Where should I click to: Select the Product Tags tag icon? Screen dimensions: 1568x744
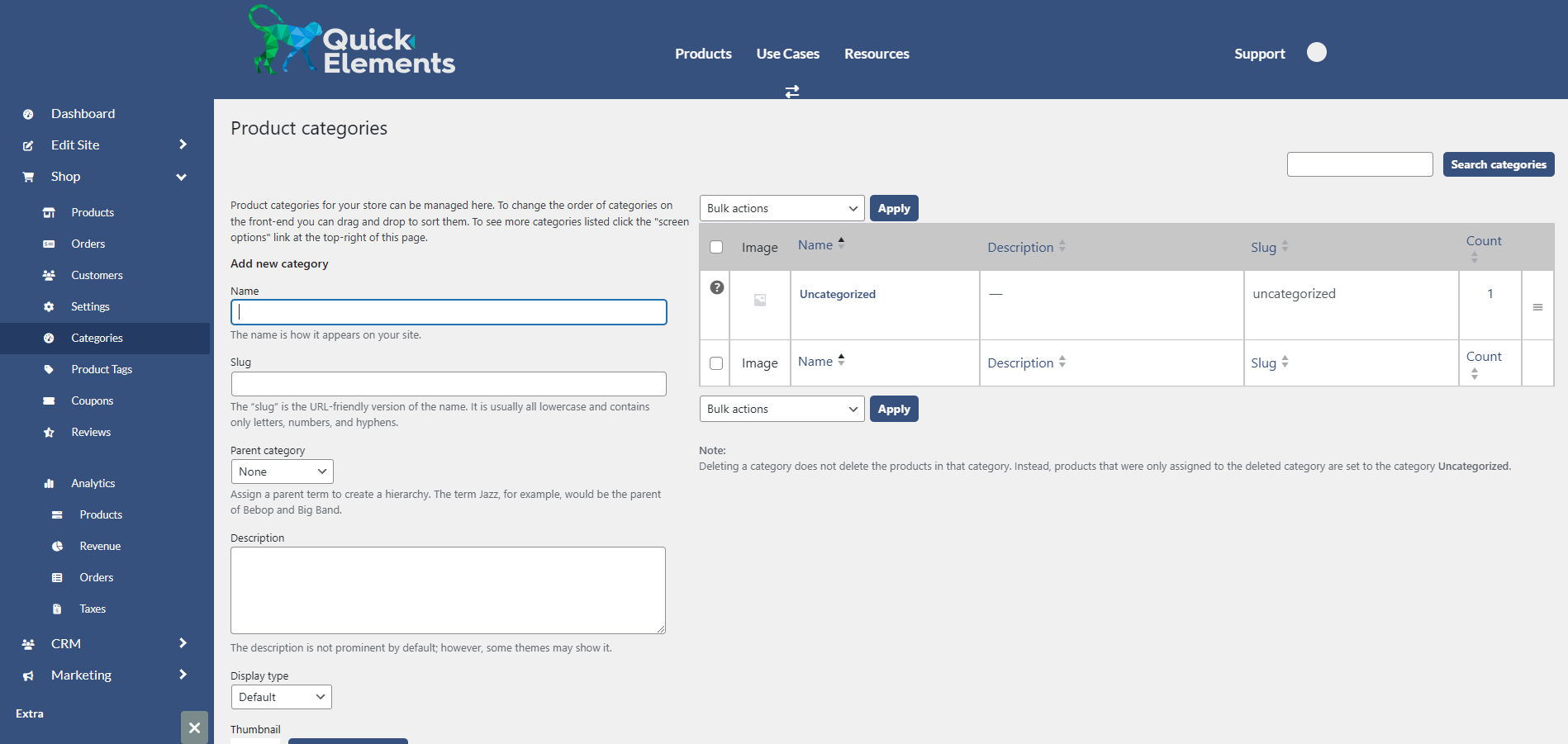coord(50,369)
